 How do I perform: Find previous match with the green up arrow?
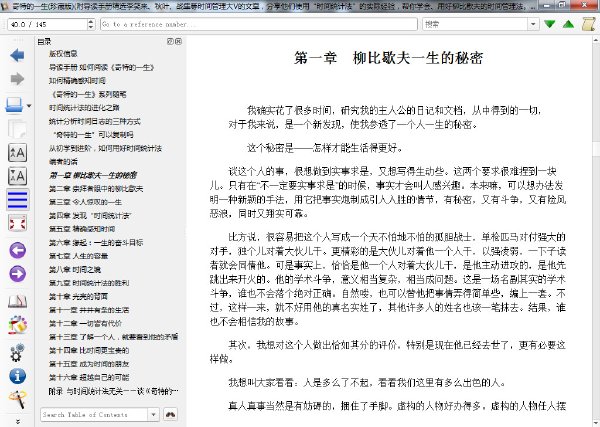569,24
